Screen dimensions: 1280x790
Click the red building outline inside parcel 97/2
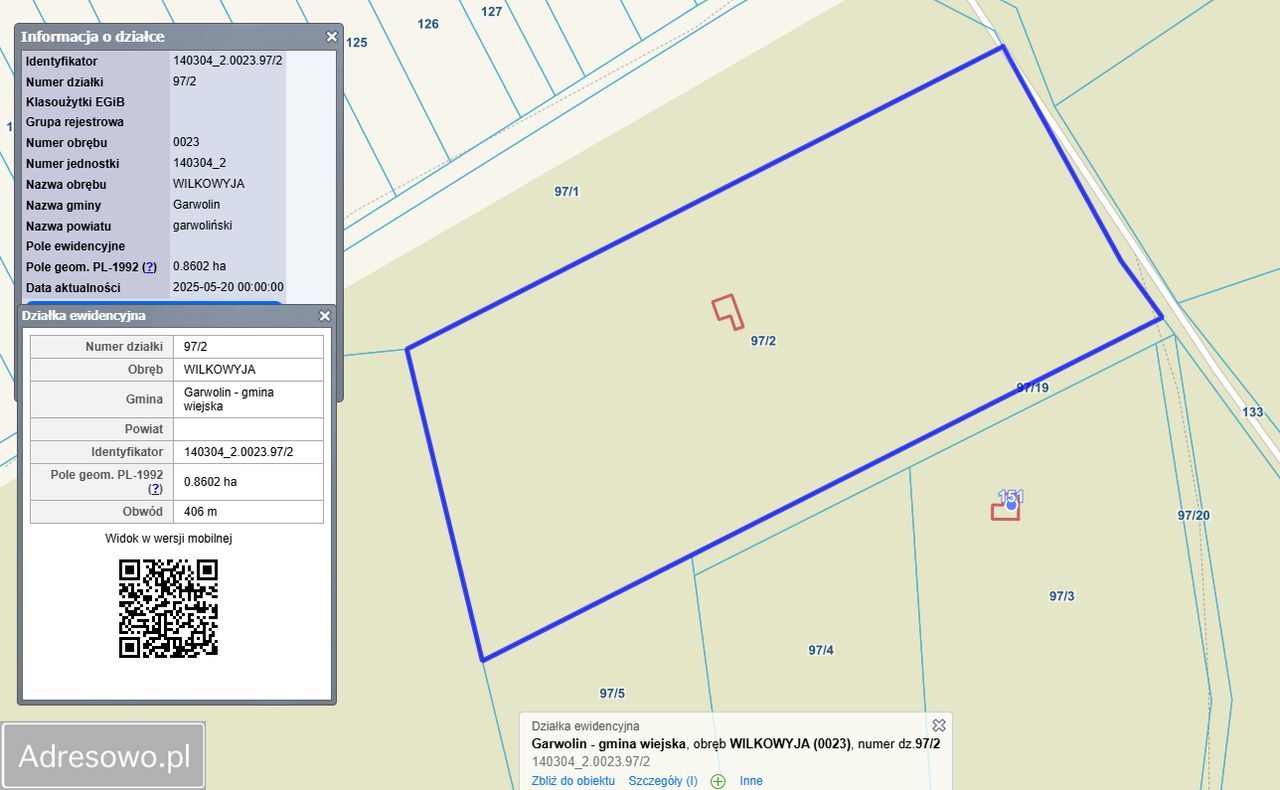coord(728,311)
